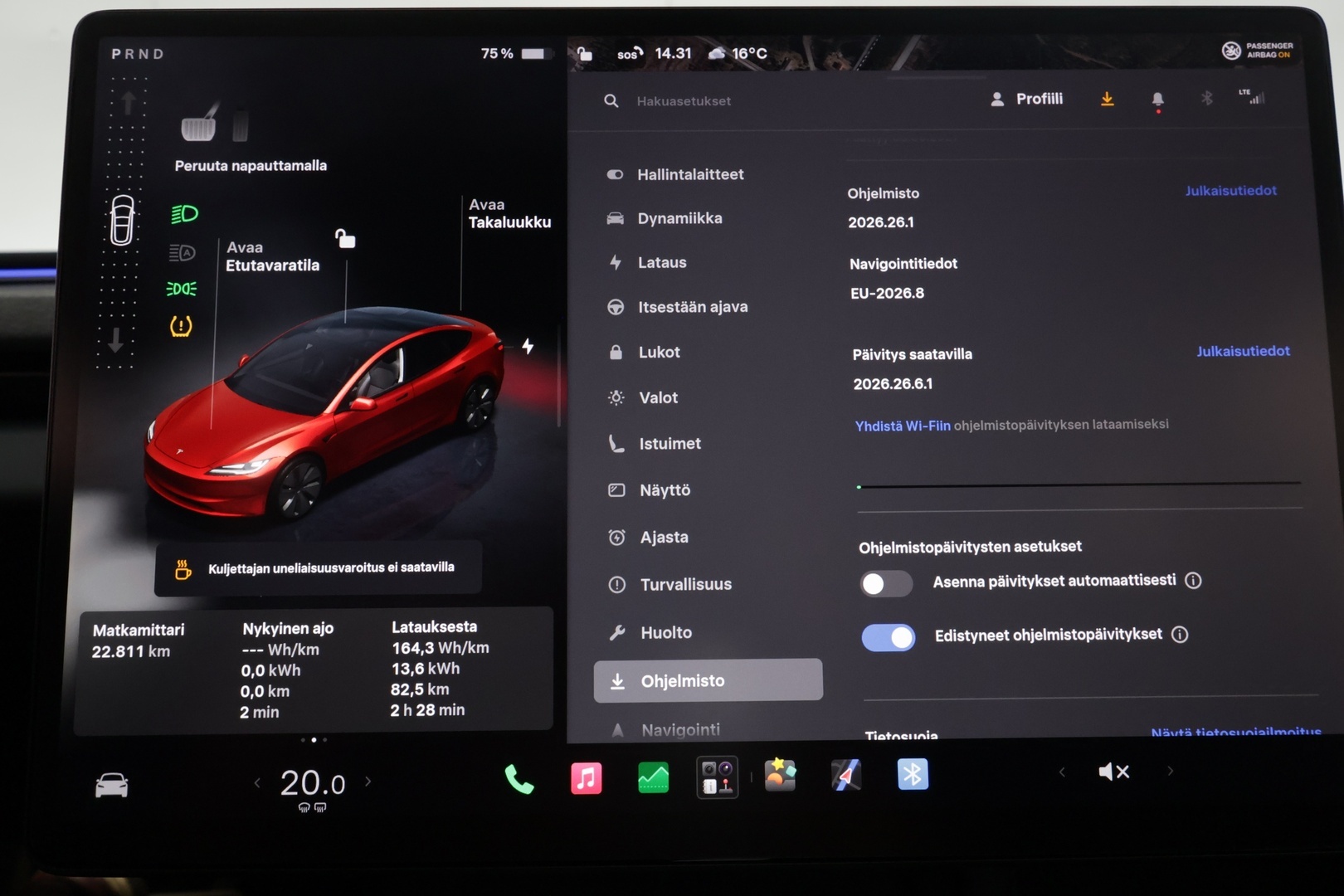Tap the Yhdistä Wi-Fiin link
The width and height of the screenshot is (1344, 896).
pos(903,426)
